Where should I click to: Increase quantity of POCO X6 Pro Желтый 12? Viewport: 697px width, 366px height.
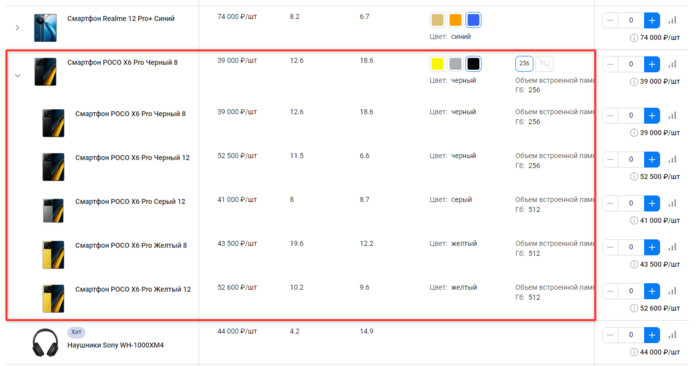click(x=652, y=291)
